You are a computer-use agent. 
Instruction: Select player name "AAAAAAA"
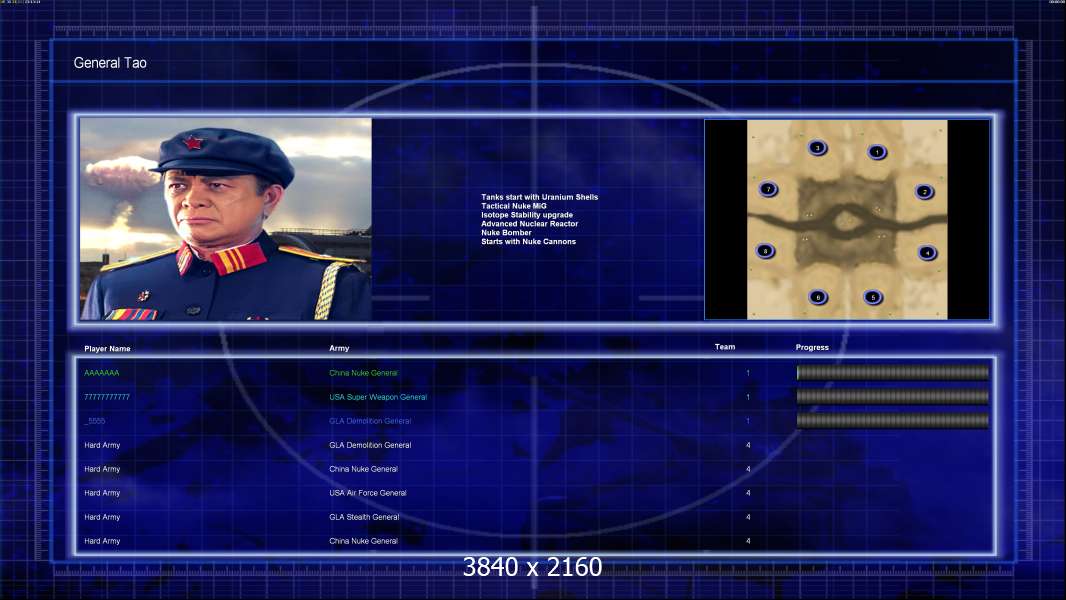click(102, 373)
